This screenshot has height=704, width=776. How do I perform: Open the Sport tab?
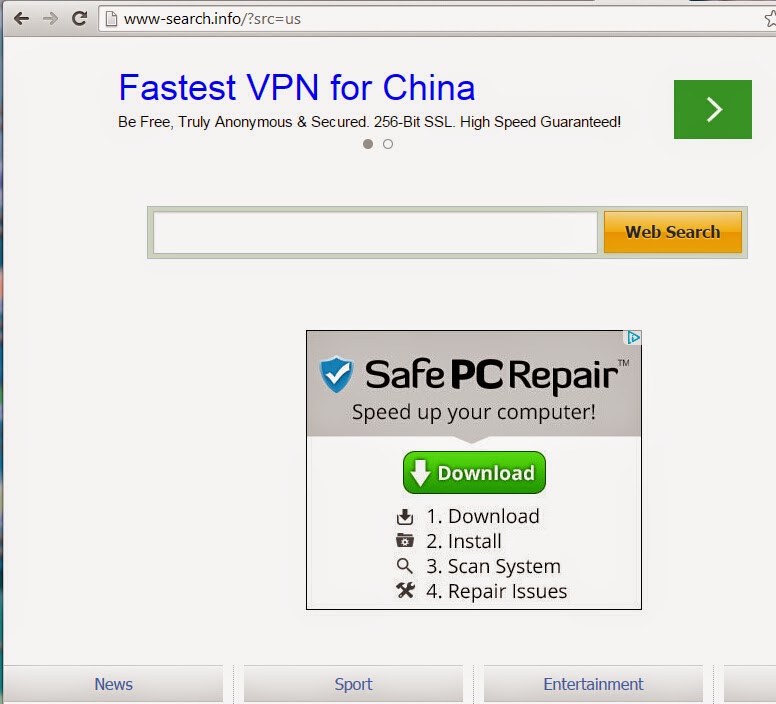click(353, 684)
